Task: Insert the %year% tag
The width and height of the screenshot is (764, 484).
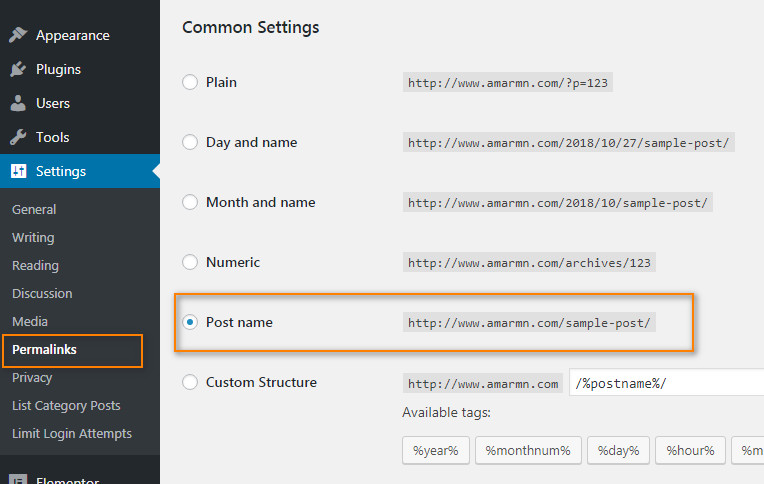Action: tap(436, 450)
